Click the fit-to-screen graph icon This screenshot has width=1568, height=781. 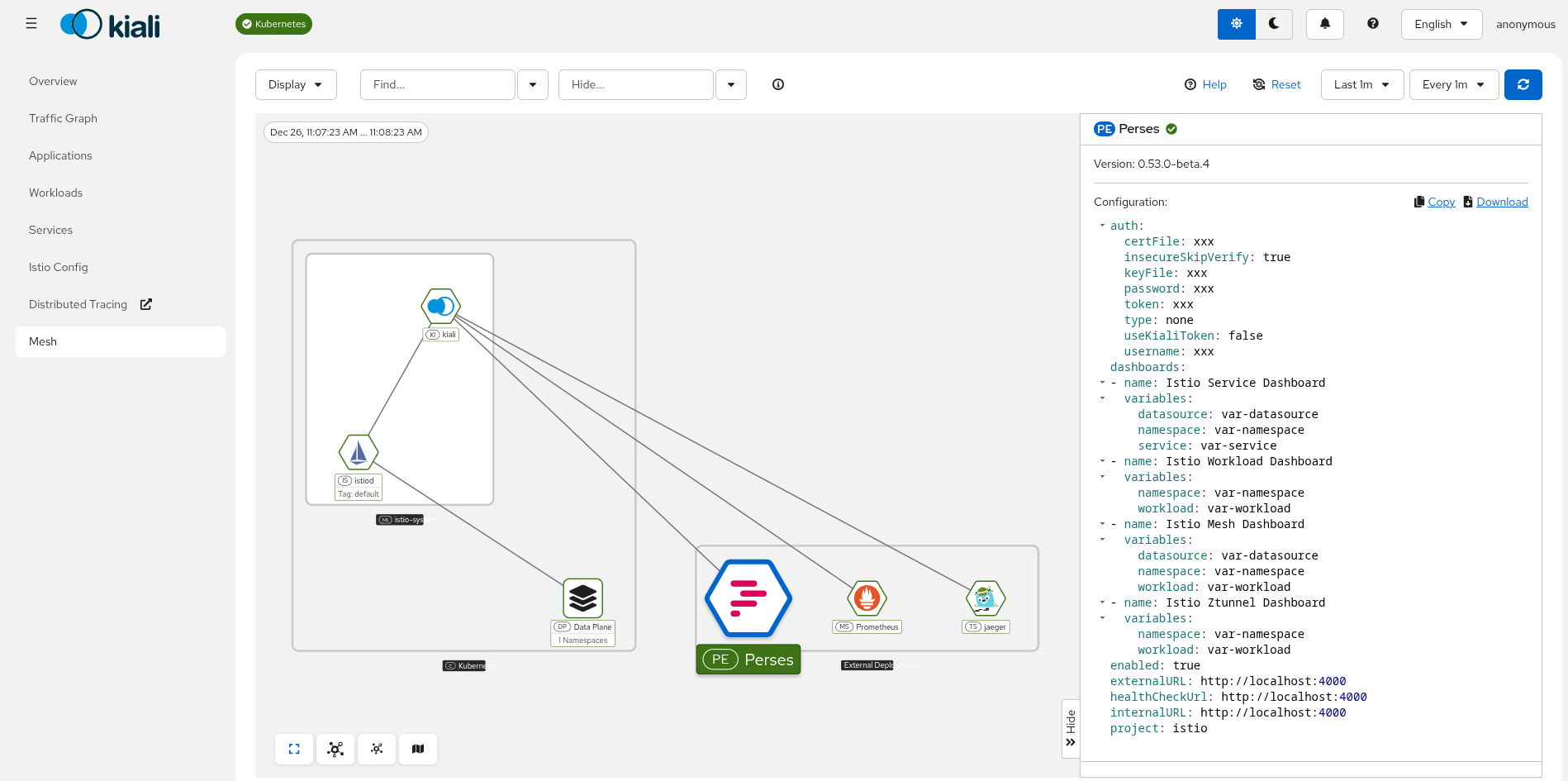pos(294,749)
